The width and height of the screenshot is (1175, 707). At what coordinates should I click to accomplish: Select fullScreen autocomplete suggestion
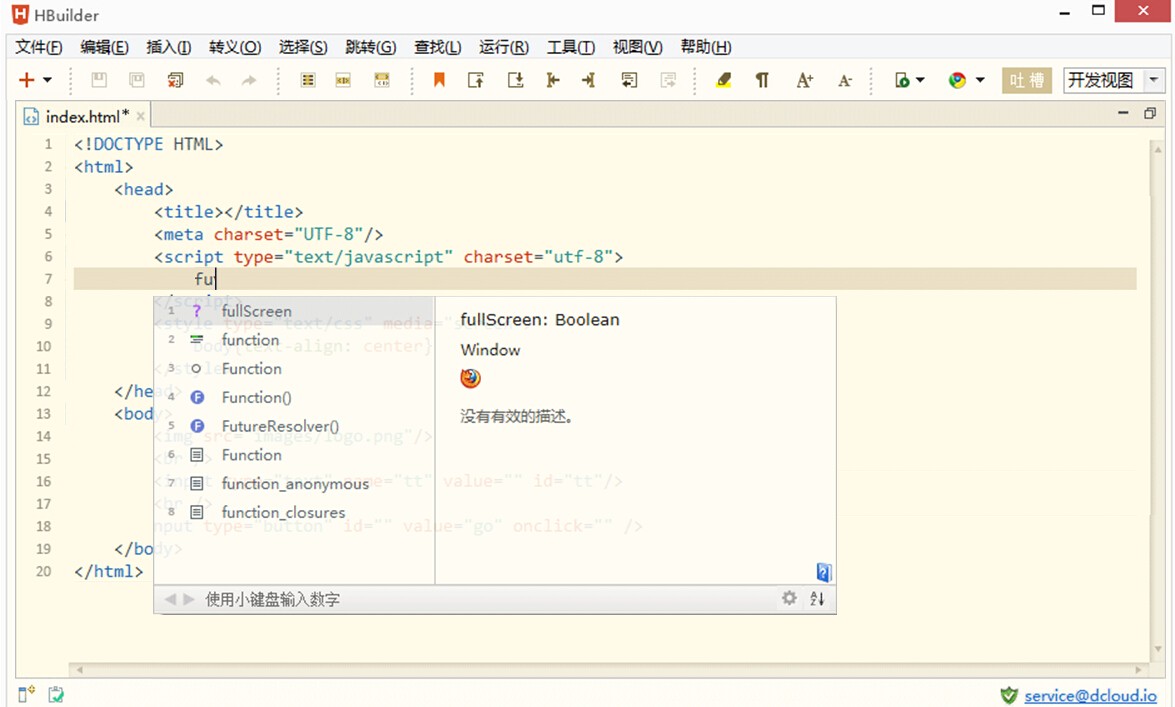pos(294,310)
